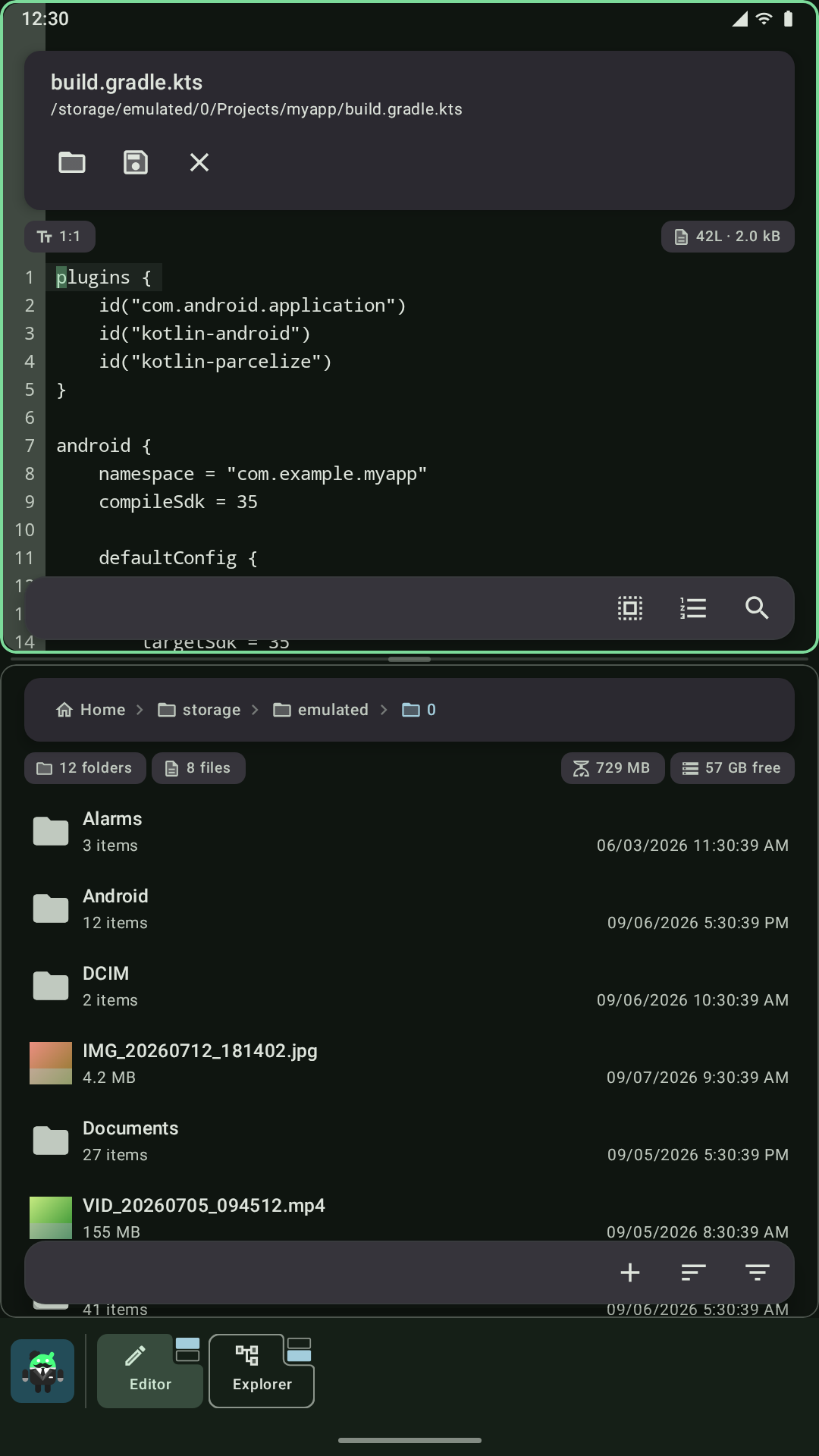819x1456 pixels.
Task: Open the go-to-line numbered list icon
Action: tap(694, 608)
